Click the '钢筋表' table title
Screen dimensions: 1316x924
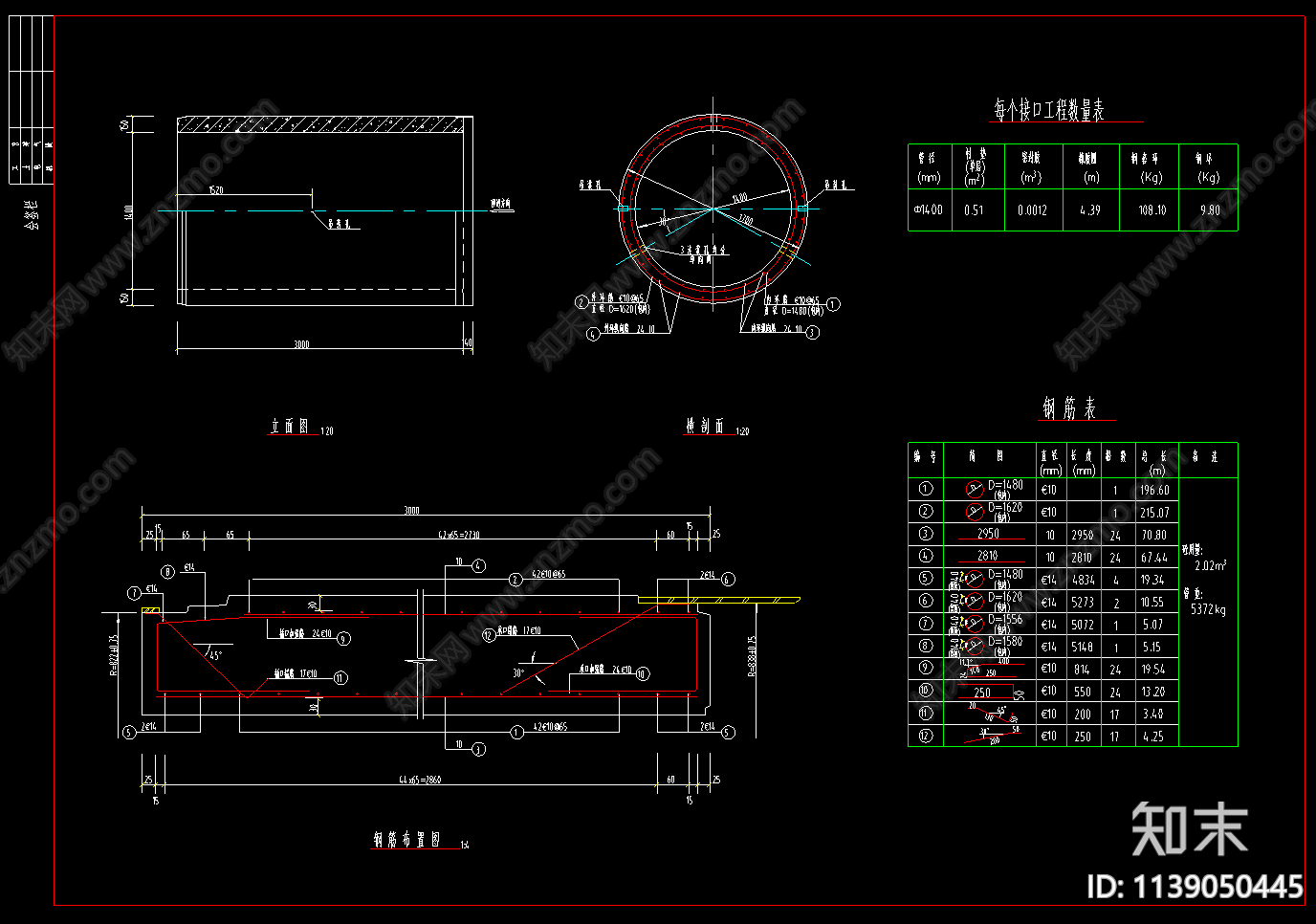pos(1070,408)
